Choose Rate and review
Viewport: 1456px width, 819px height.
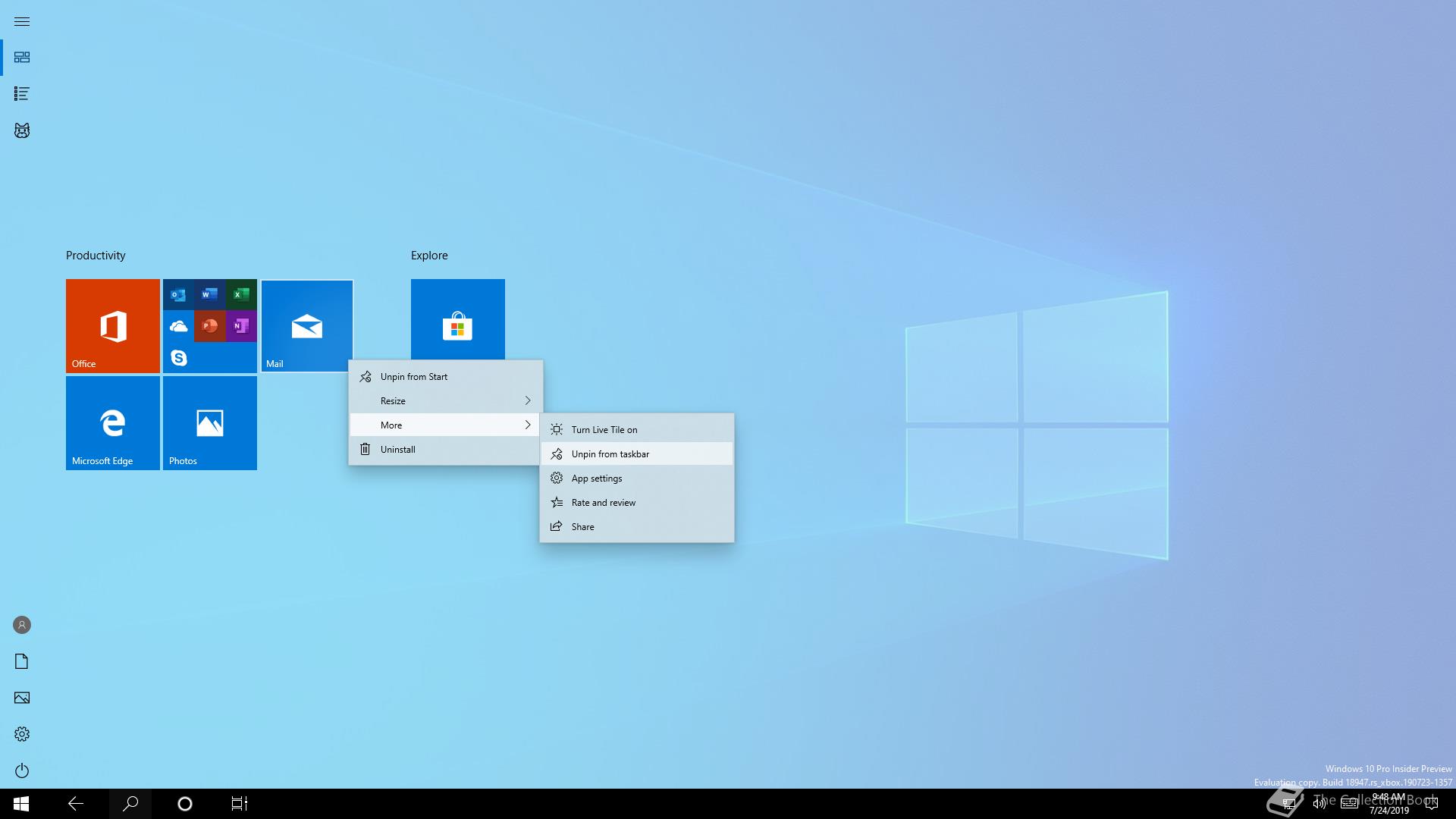click(x=637, y=503)
